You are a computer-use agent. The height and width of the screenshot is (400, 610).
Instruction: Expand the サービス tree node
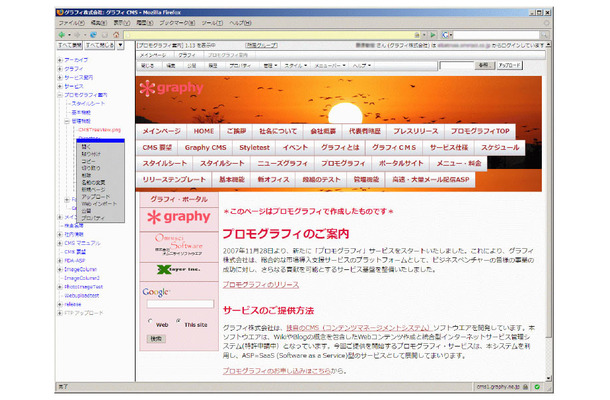(x=60, y=86)
